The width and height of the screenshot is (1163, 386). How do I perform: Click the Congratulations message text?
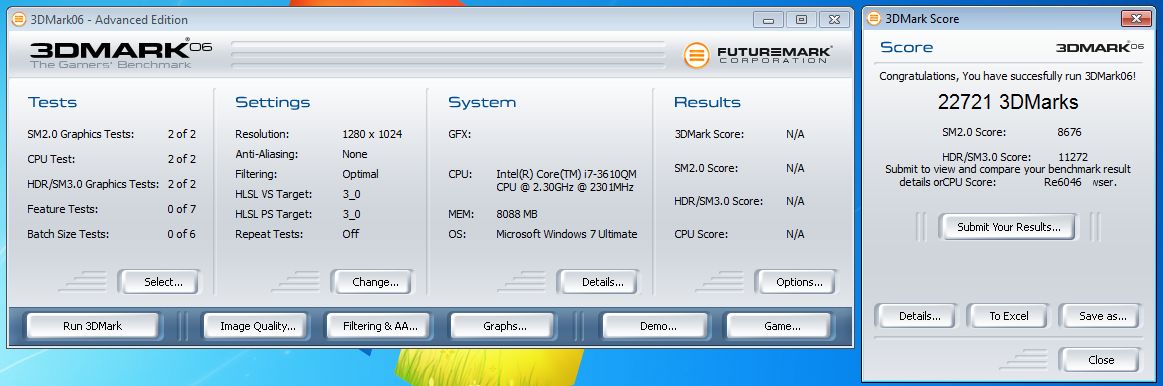click(1007, 76)
